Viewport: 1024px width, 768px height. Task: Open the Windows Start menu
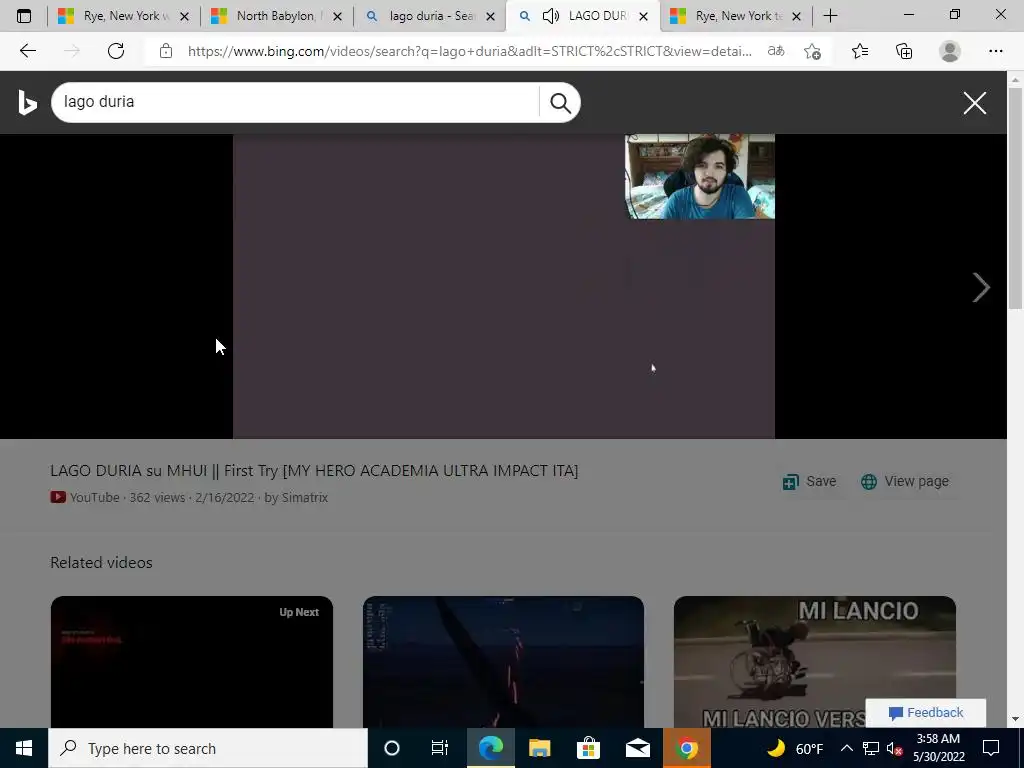(x=24, y=748)
